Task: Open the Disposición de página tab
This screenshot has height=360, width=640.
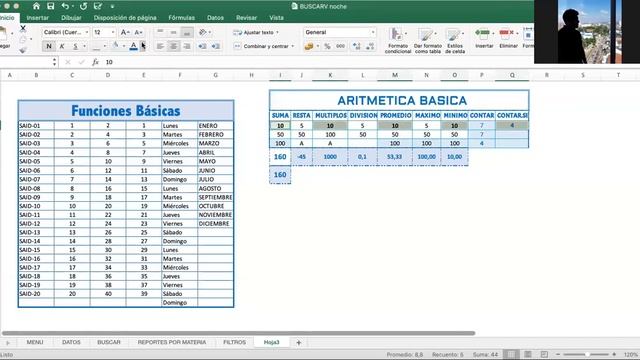Action: [125, 18]
